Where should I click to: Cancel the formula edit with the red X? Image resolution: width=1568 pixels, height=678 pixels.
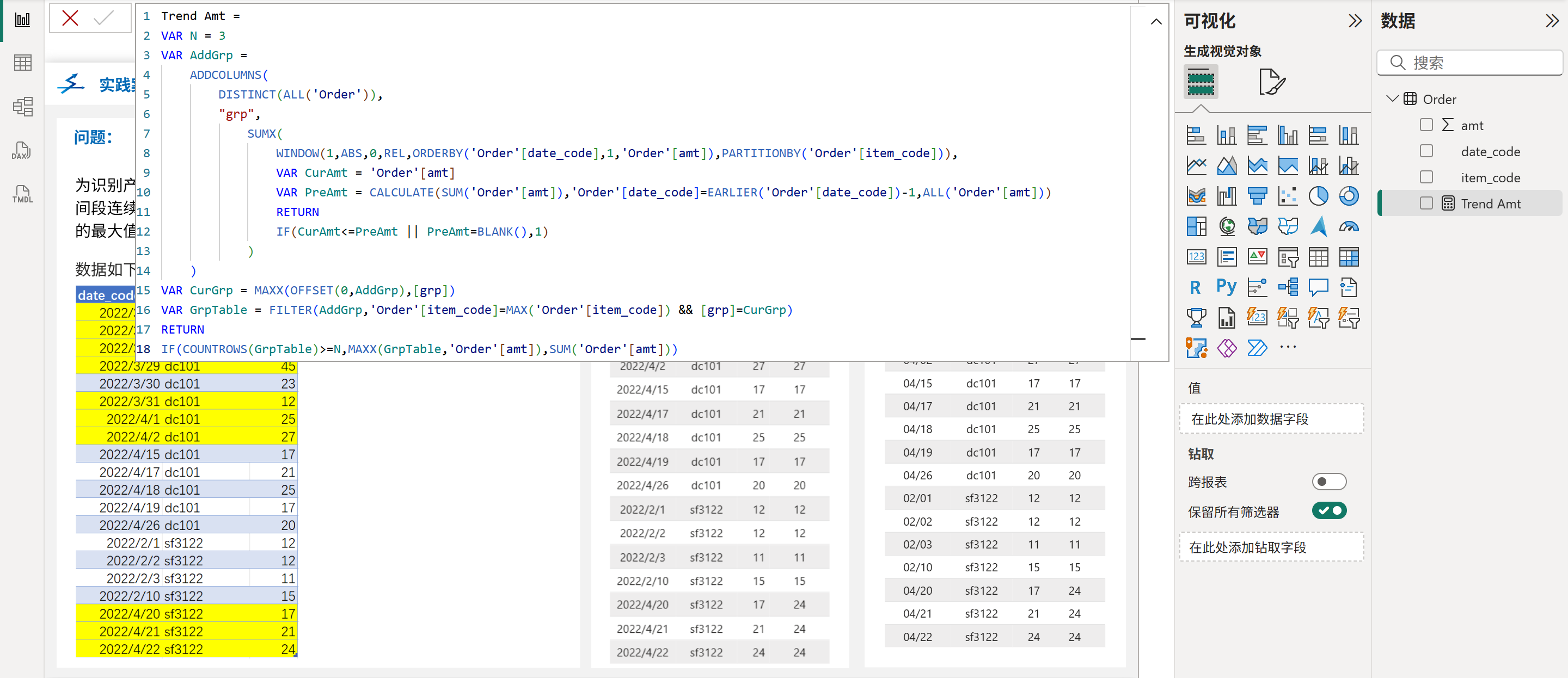tap(70, 19)
